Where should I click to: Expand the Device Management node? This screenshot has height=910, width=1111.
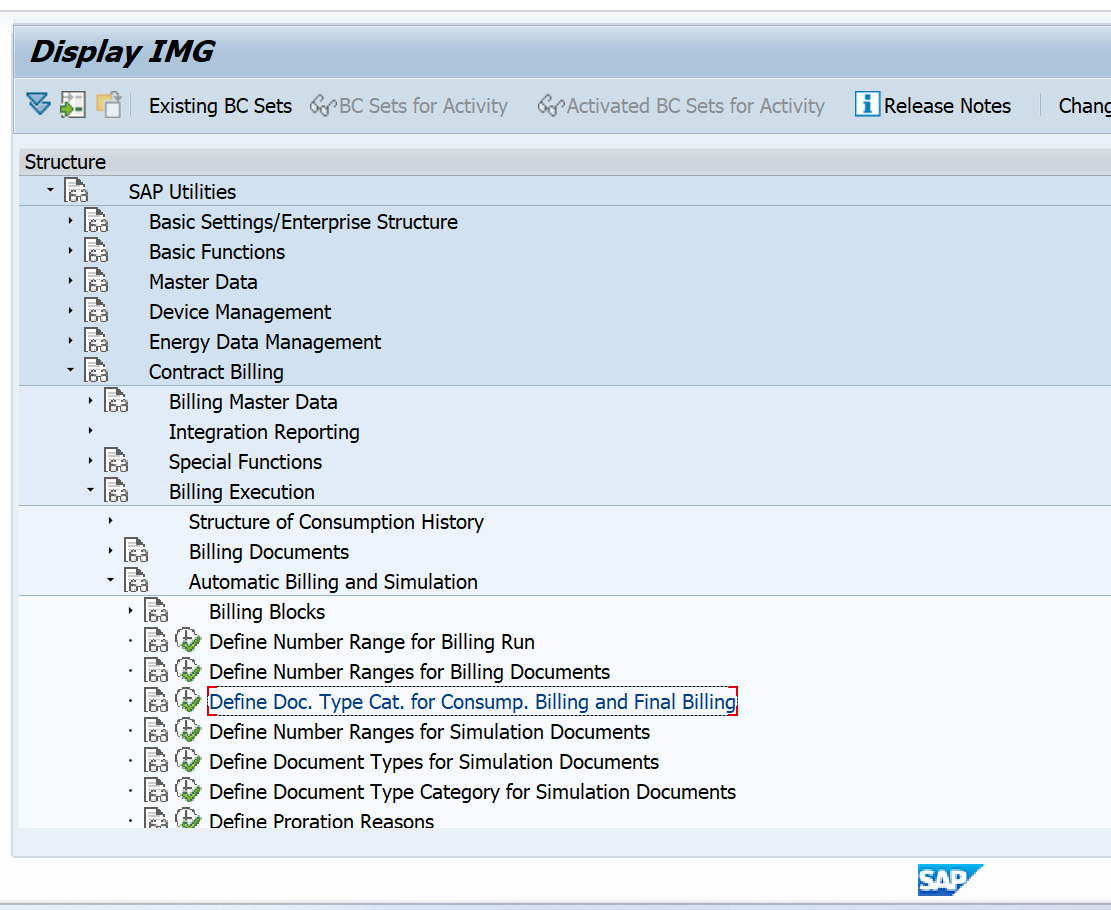click(70, 310)
